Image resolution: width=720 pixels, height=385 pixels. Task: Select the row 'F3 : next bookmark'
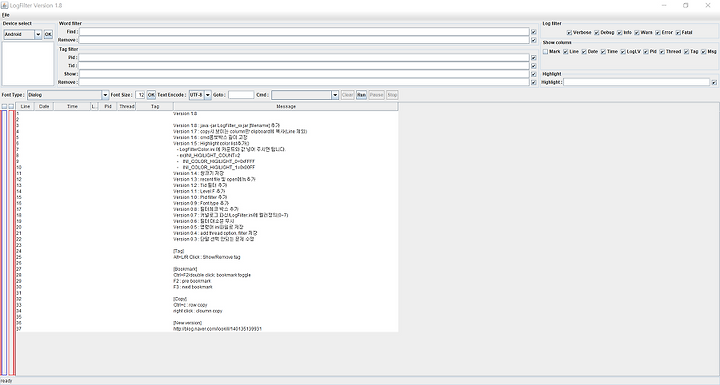[207, 287]
